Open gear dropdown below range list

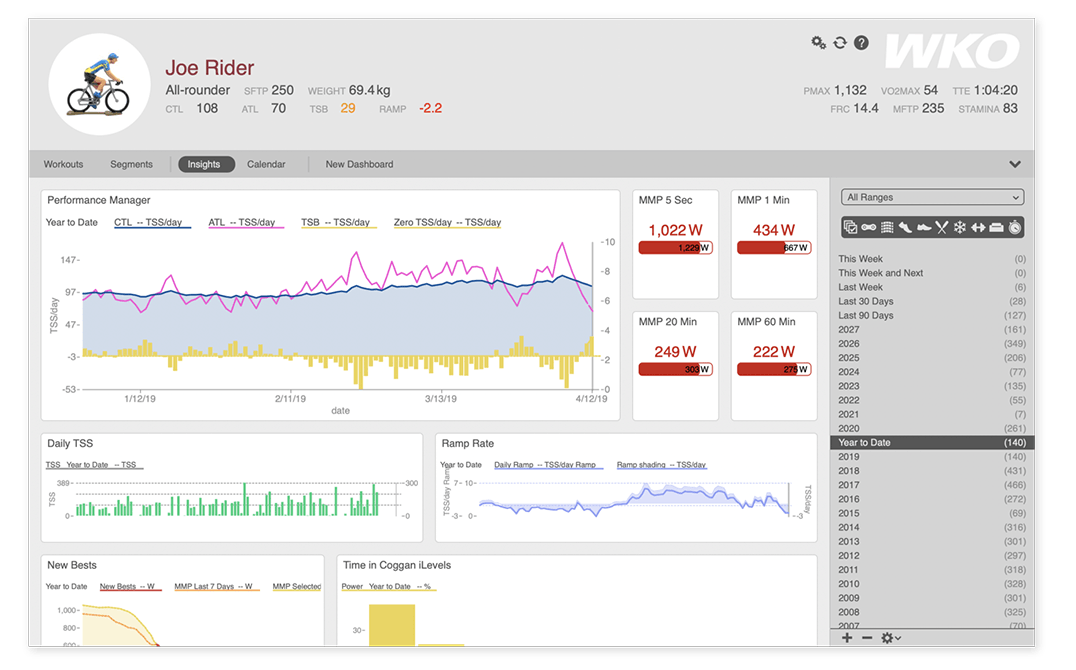click(x=891, y=638)
